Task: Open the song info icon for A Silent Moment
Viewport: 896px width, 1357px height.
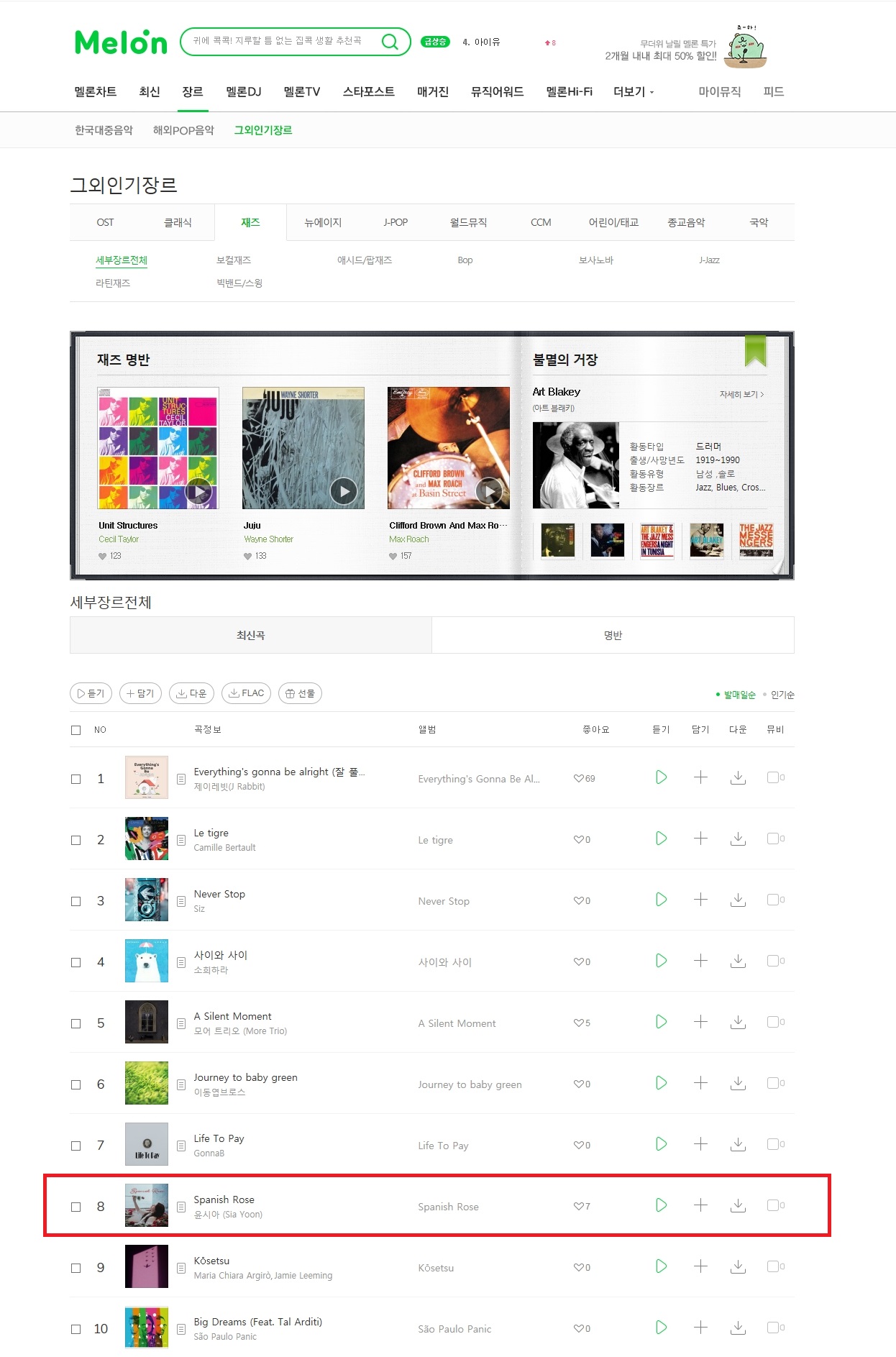Action: pyautogui.click(x=181, y=1023)
